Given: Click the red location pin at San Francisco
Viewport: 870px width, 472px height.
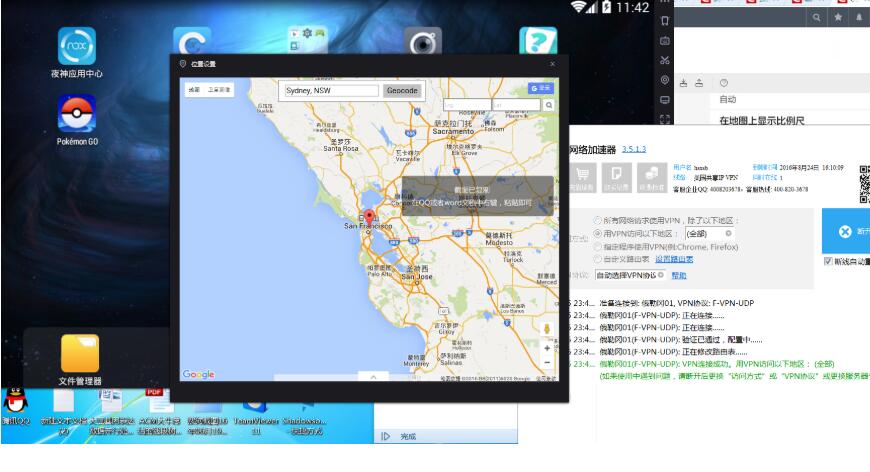Looking at the screenshot, I should [369, 219].
